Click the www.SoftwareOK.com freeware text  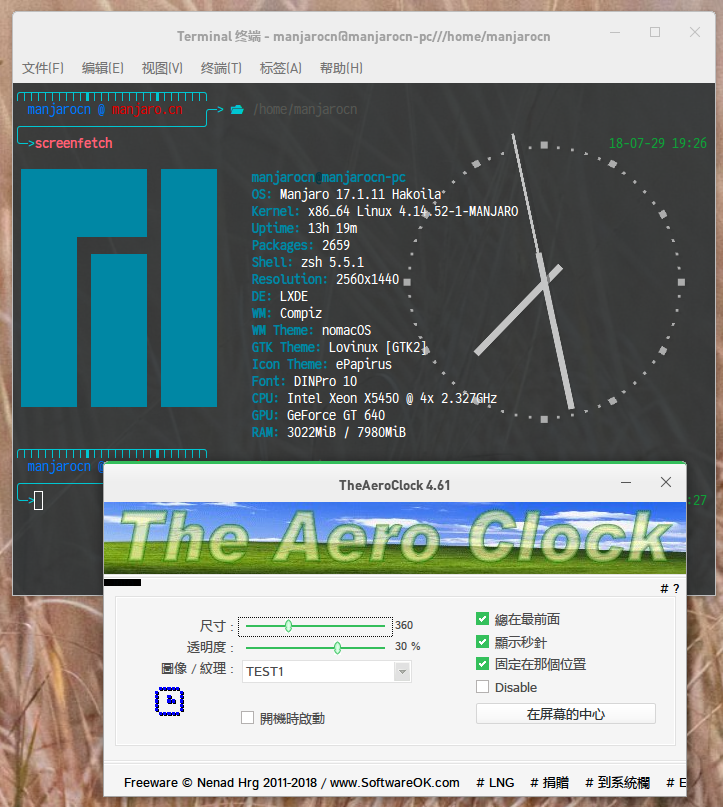coord(395,783)
